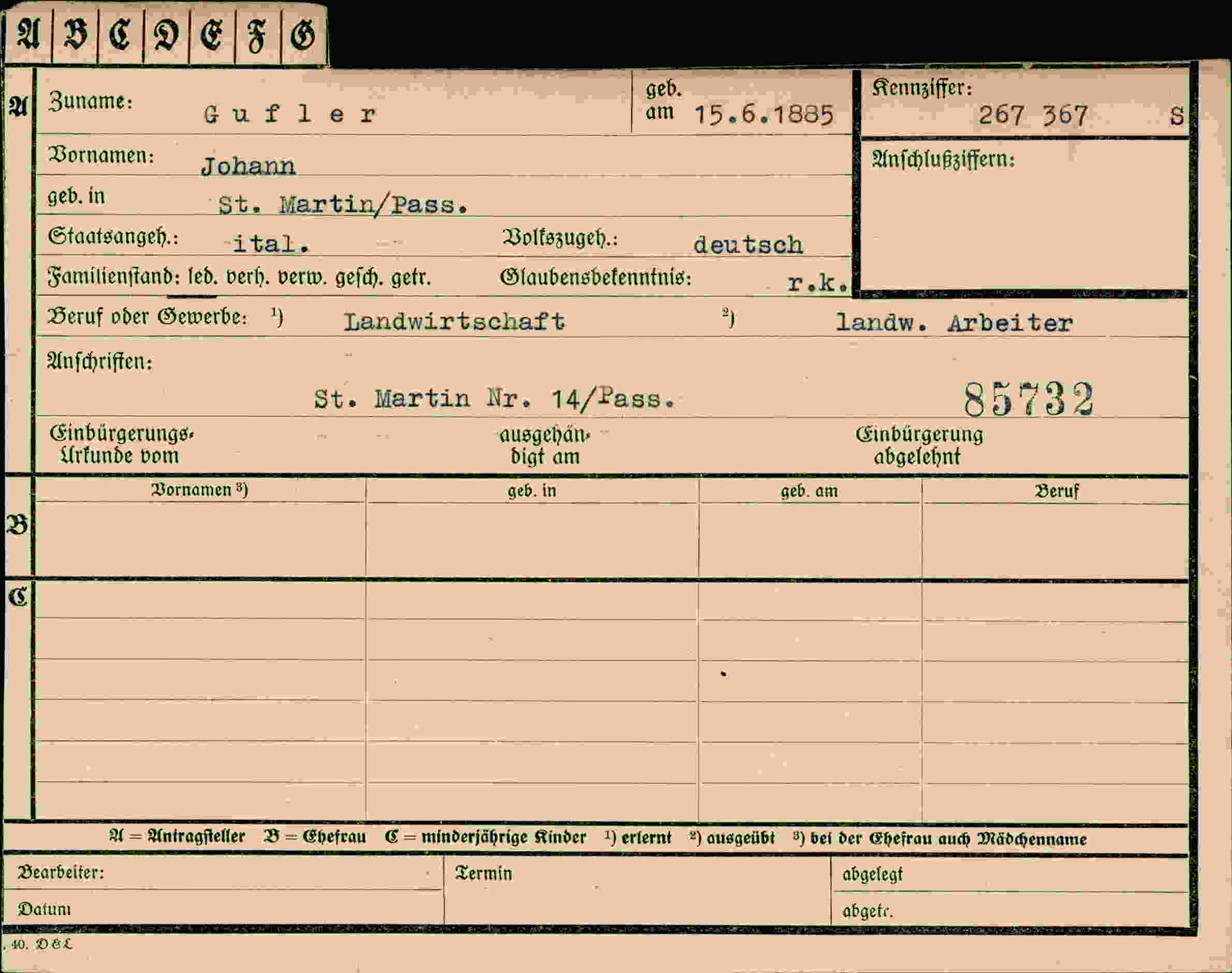1232x973 pixels.
Task: Click 'Einbürgerungs-Urkunde vom' label
Action: click(x=121, y=445)
